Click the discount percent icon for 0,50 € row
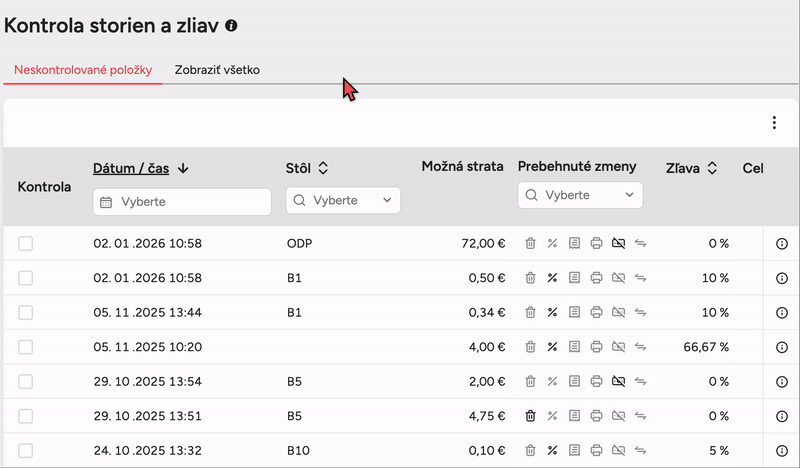This screenshot has height=468, width=800. pos(552,277)
